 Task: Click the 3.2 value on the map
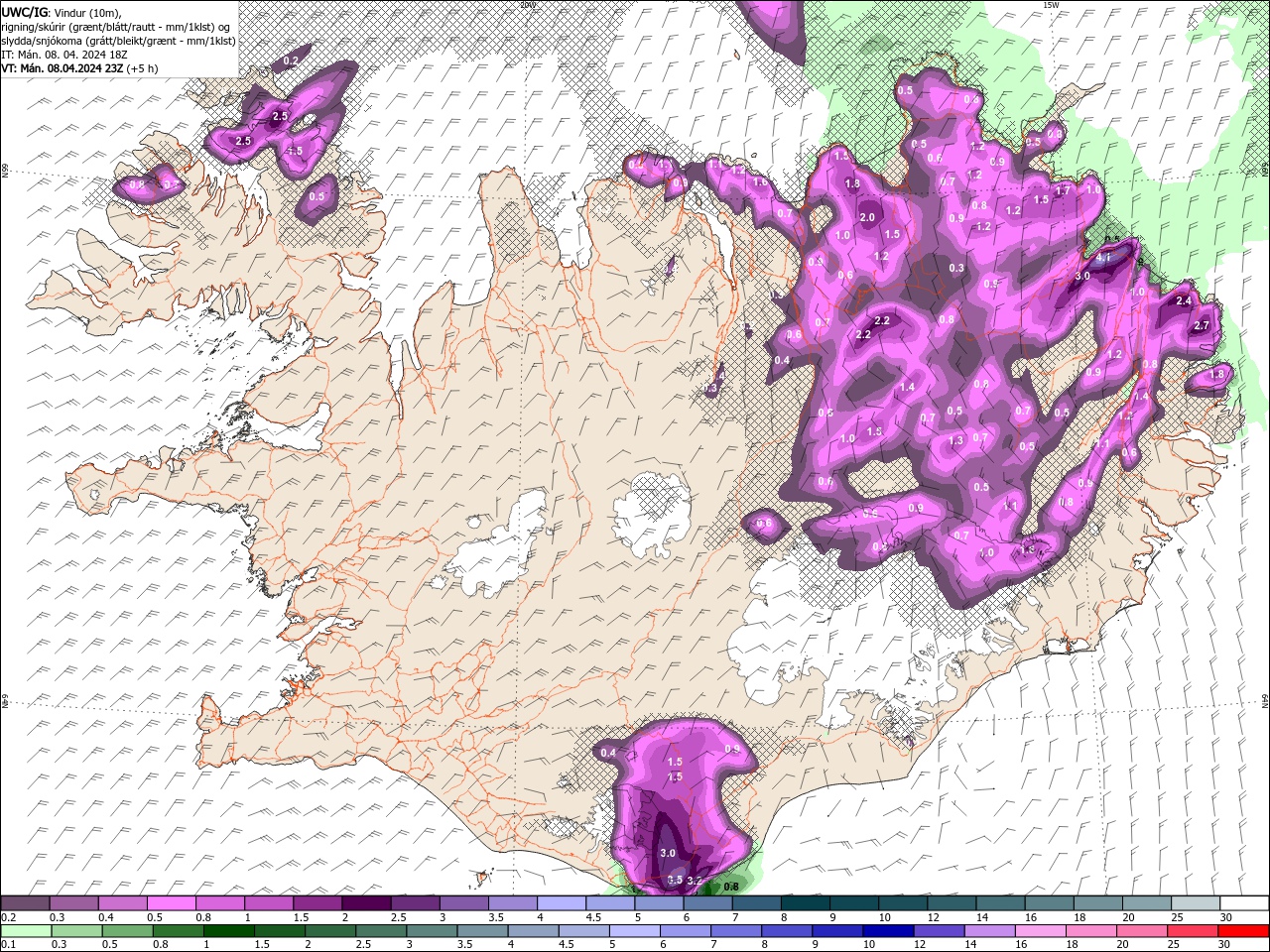695,880
